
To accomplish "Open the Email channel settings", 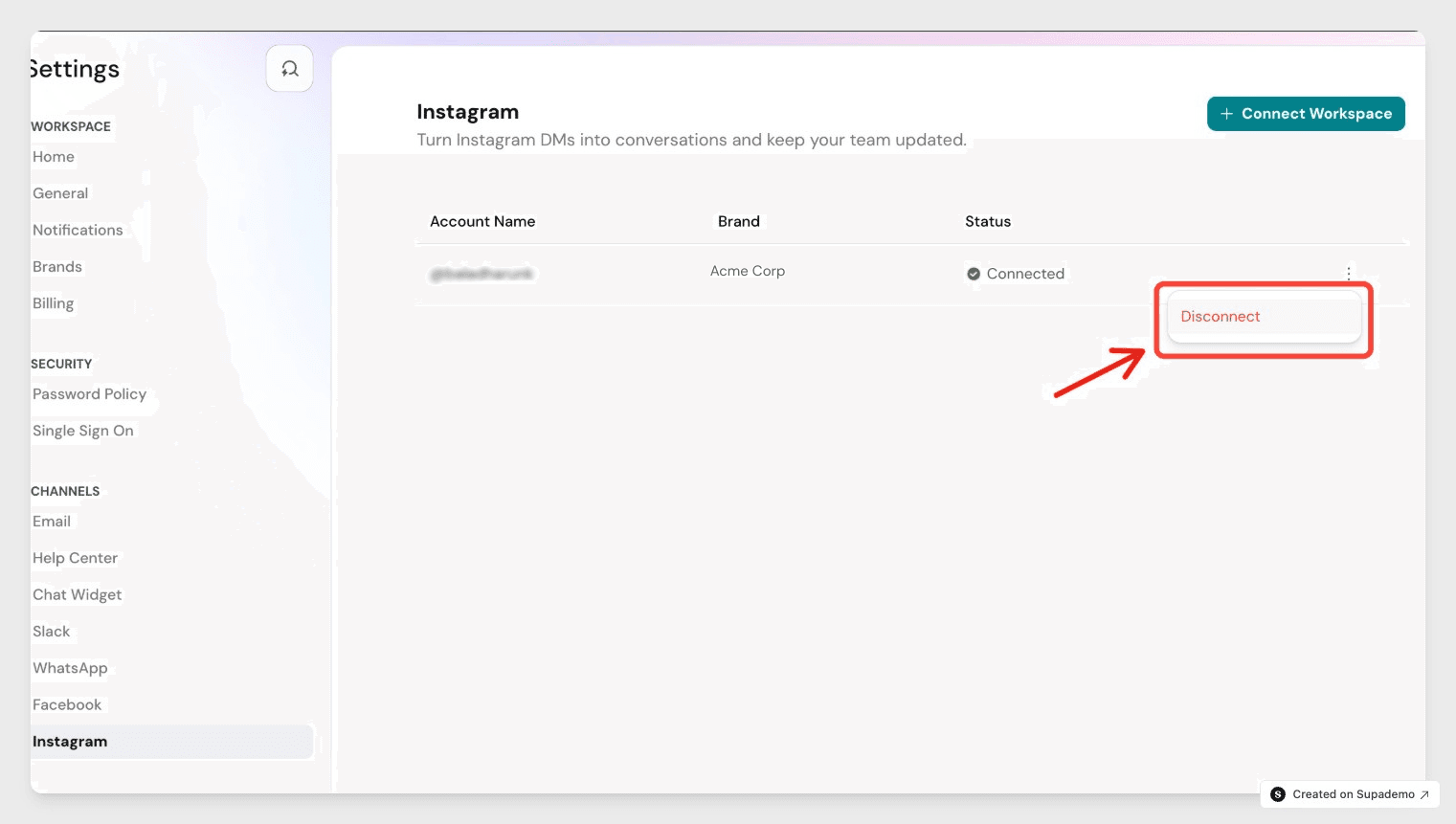I will 52,522.
